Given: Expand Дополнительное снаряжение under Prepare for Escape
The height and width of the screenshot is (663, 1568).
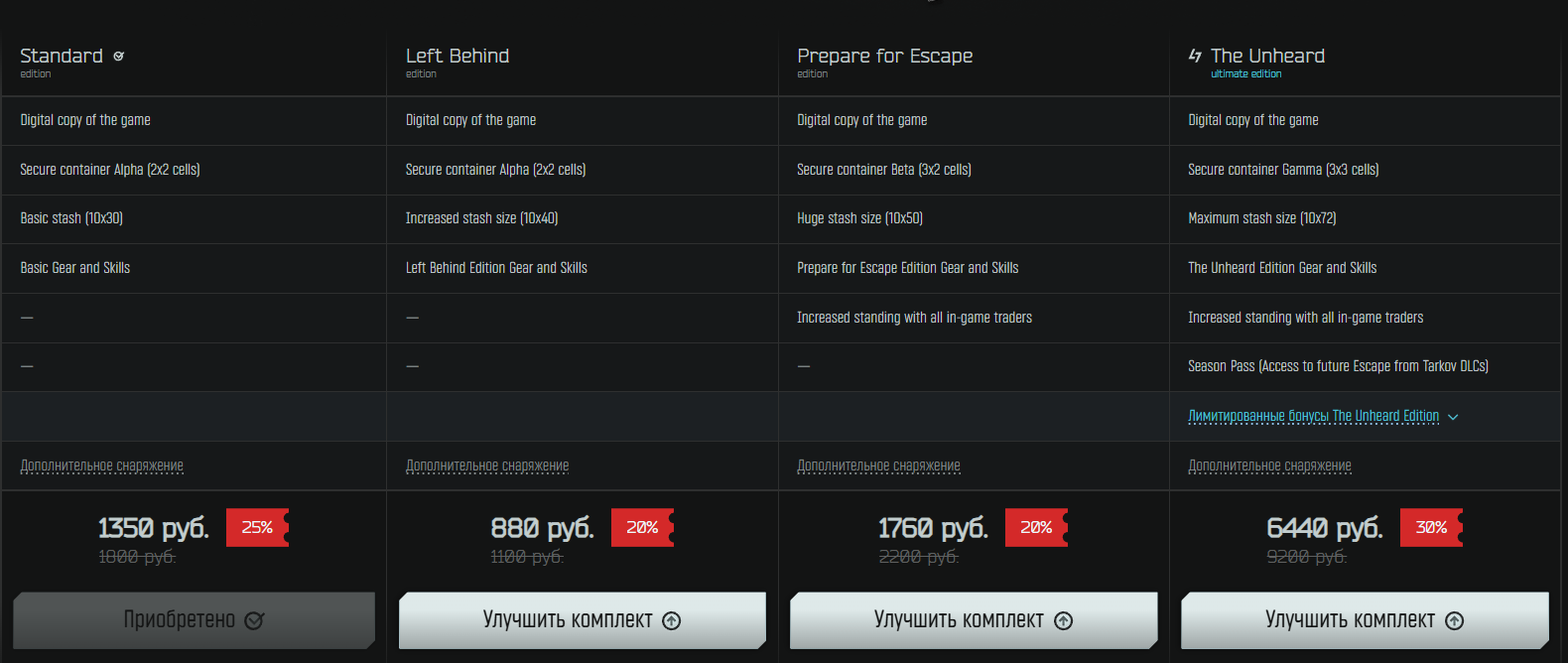Looking at the screenshot, I should [878, 465].
